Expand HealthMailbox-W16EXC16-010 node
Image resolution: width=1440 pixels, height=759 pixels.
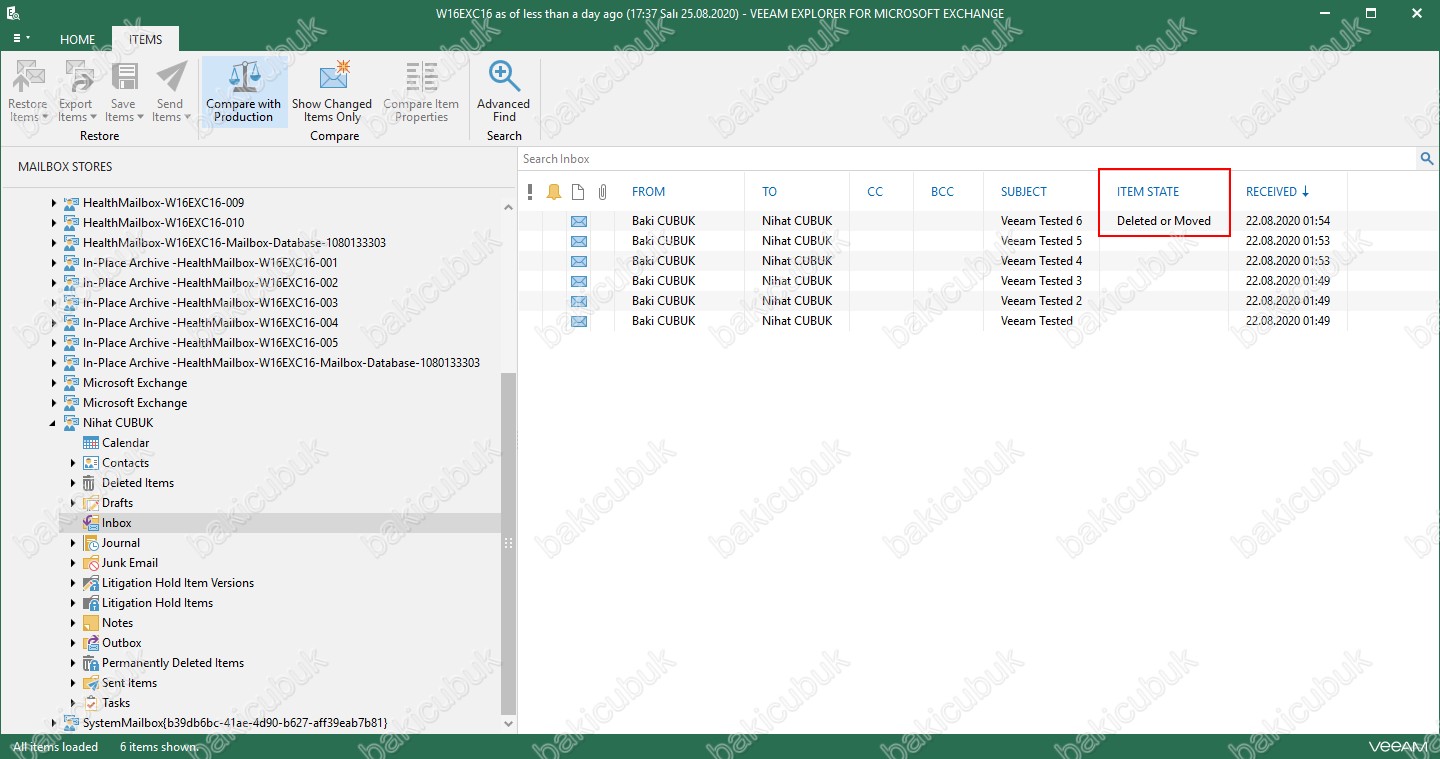54,223
